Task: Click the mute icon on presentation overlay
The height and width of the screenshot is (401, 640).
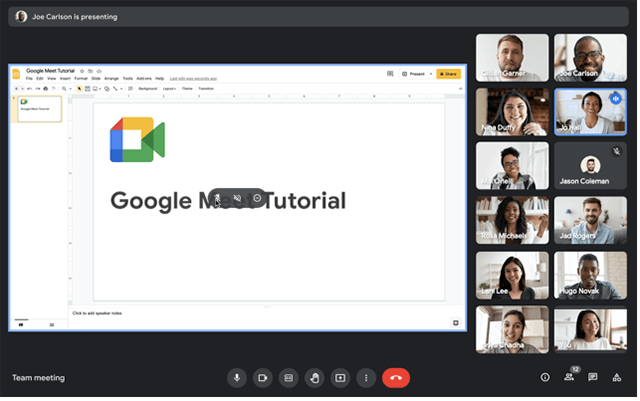Action: [237, 198]
